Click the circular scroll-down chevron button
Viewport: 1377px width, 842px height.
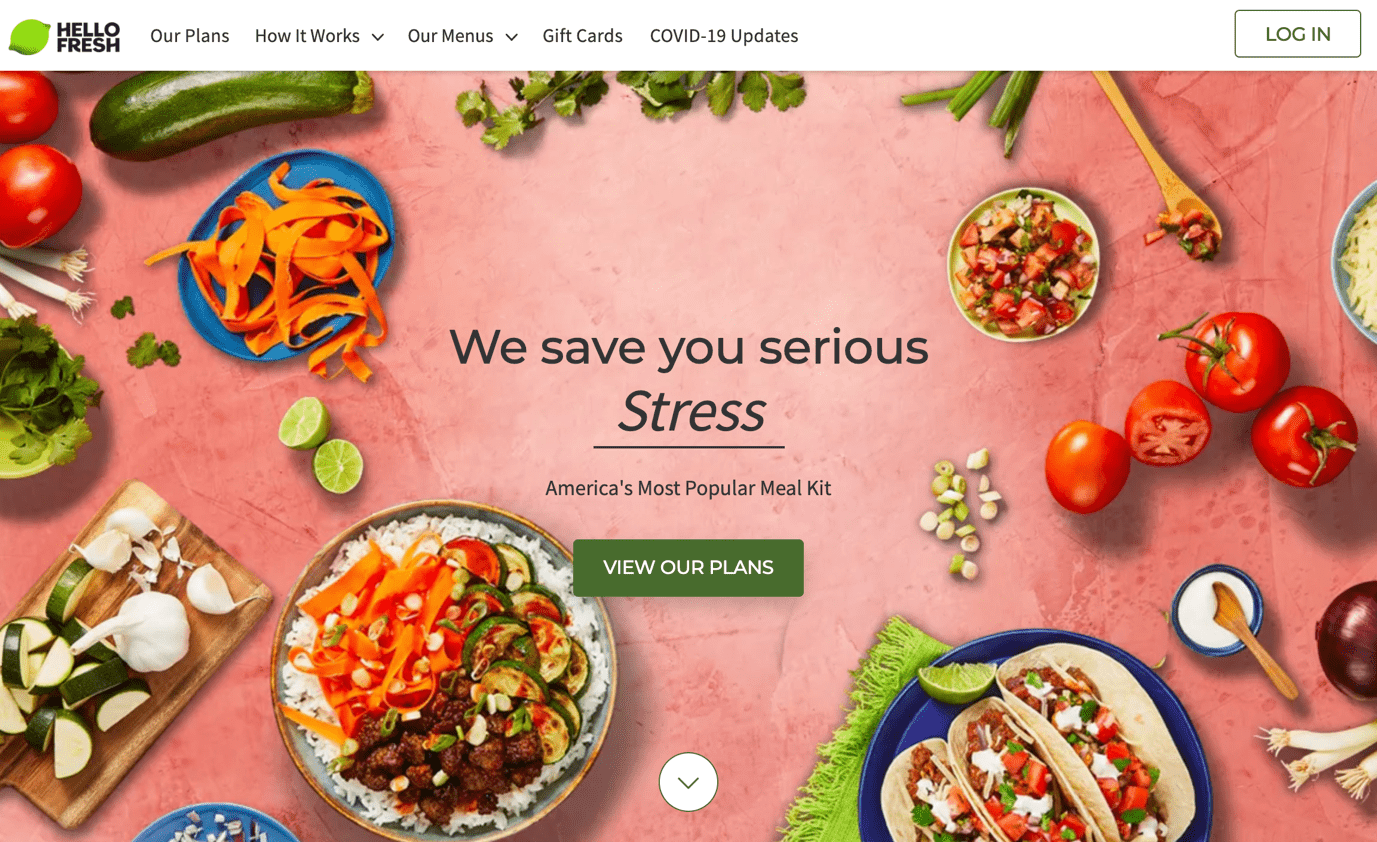pos(688,781)
